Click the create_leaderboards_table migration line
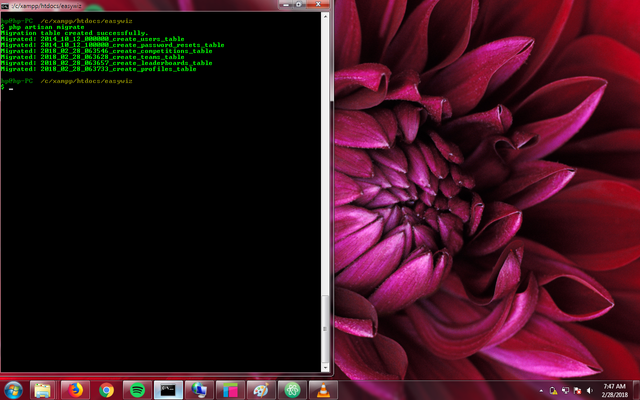Viewport: 640px width, 400px height. click(107, 63)
